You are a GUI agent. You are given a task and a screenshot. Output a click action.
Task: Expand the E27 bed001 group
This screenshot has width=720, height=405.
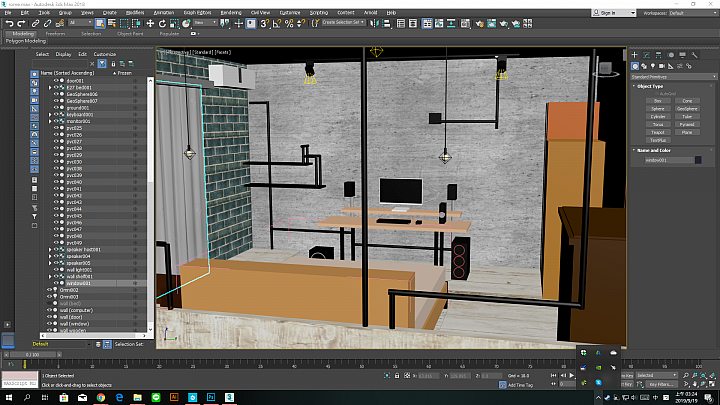tap(50, 88)
